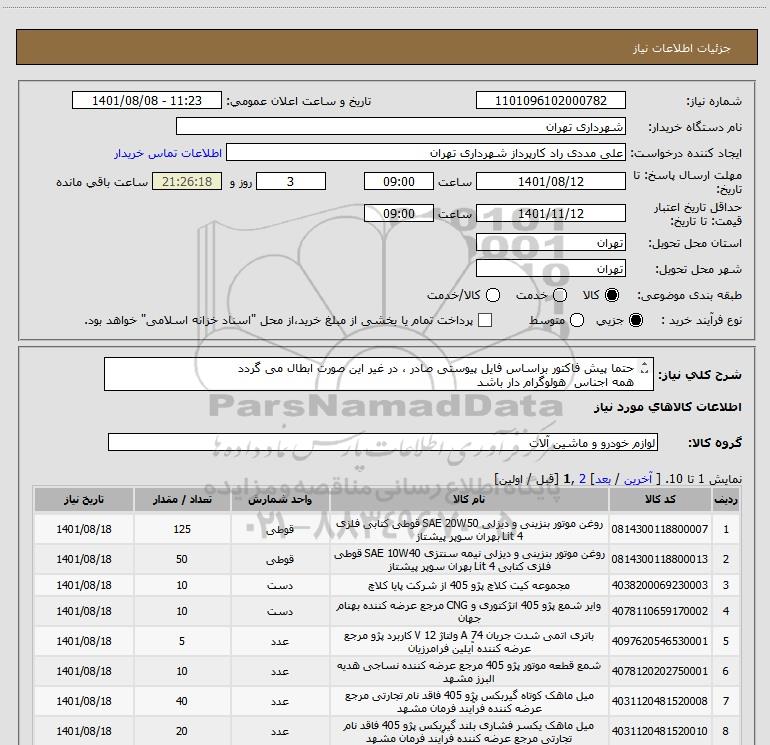Select the متوسط purchase type radio

(577, 320)
